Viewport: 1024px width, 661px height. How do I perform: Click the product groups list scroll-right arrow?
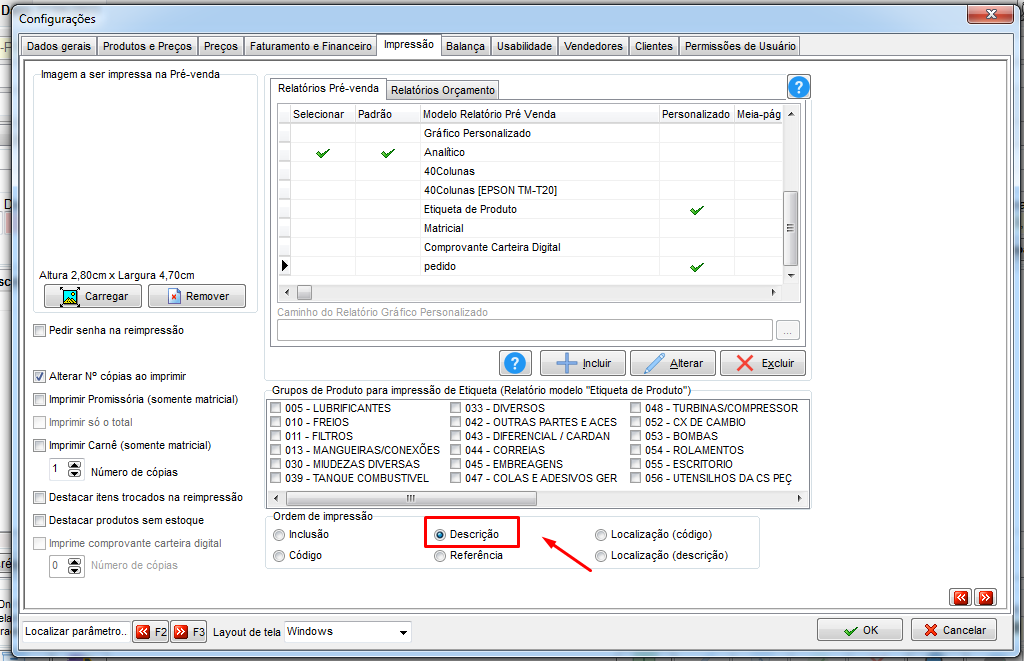coord(800,498)
